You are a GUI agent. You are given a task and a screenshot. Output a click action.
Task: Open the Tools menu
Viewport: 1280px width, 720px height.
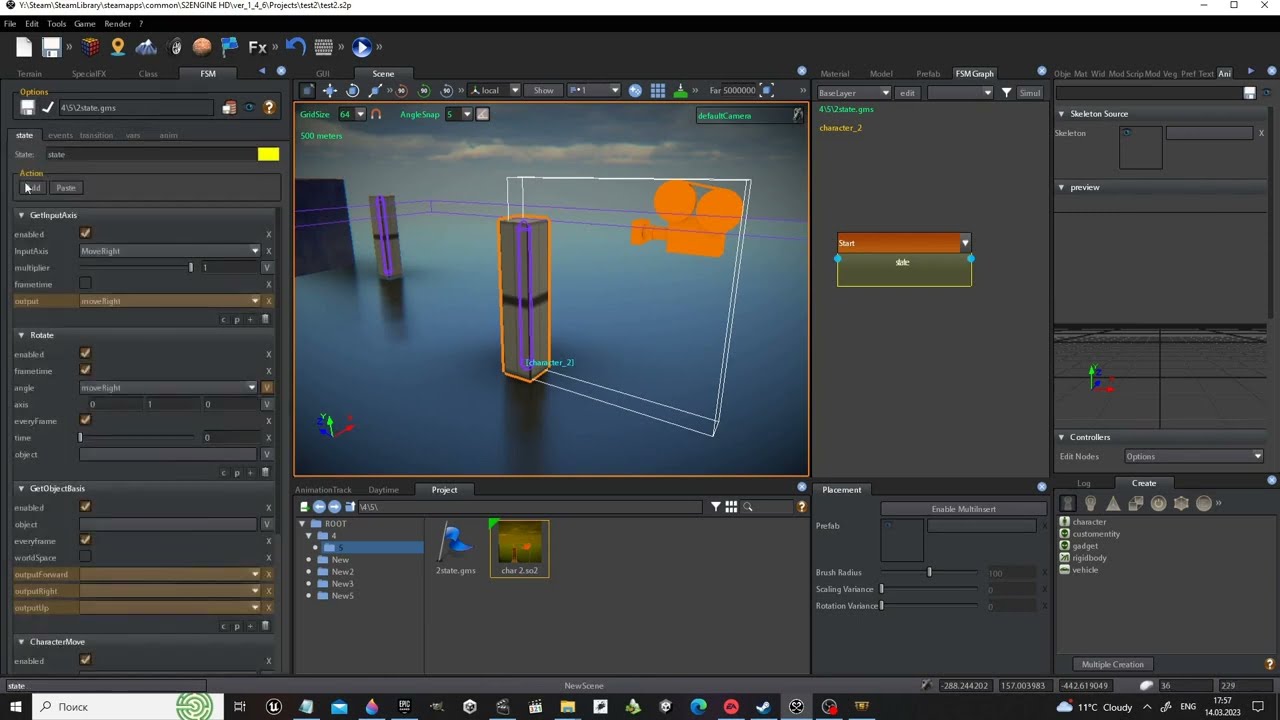[56, 23]
